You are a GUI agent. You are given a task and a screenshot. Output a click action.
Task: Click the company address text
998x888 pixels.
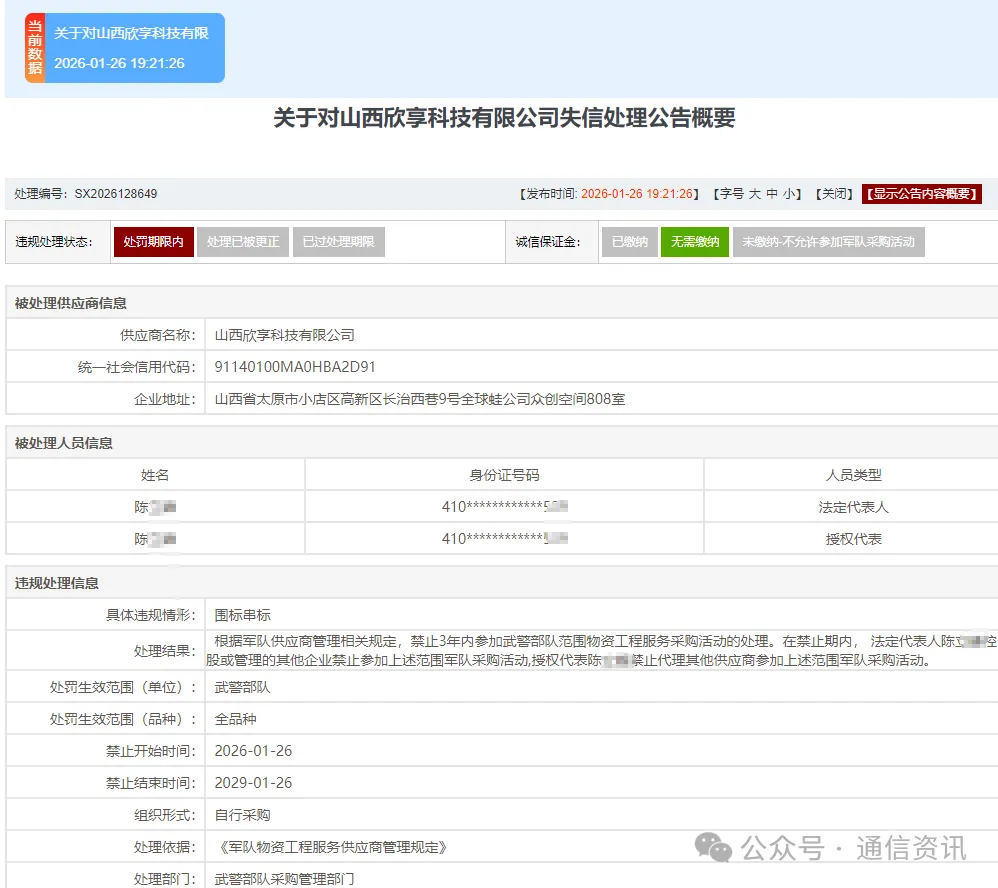[419, 399]
